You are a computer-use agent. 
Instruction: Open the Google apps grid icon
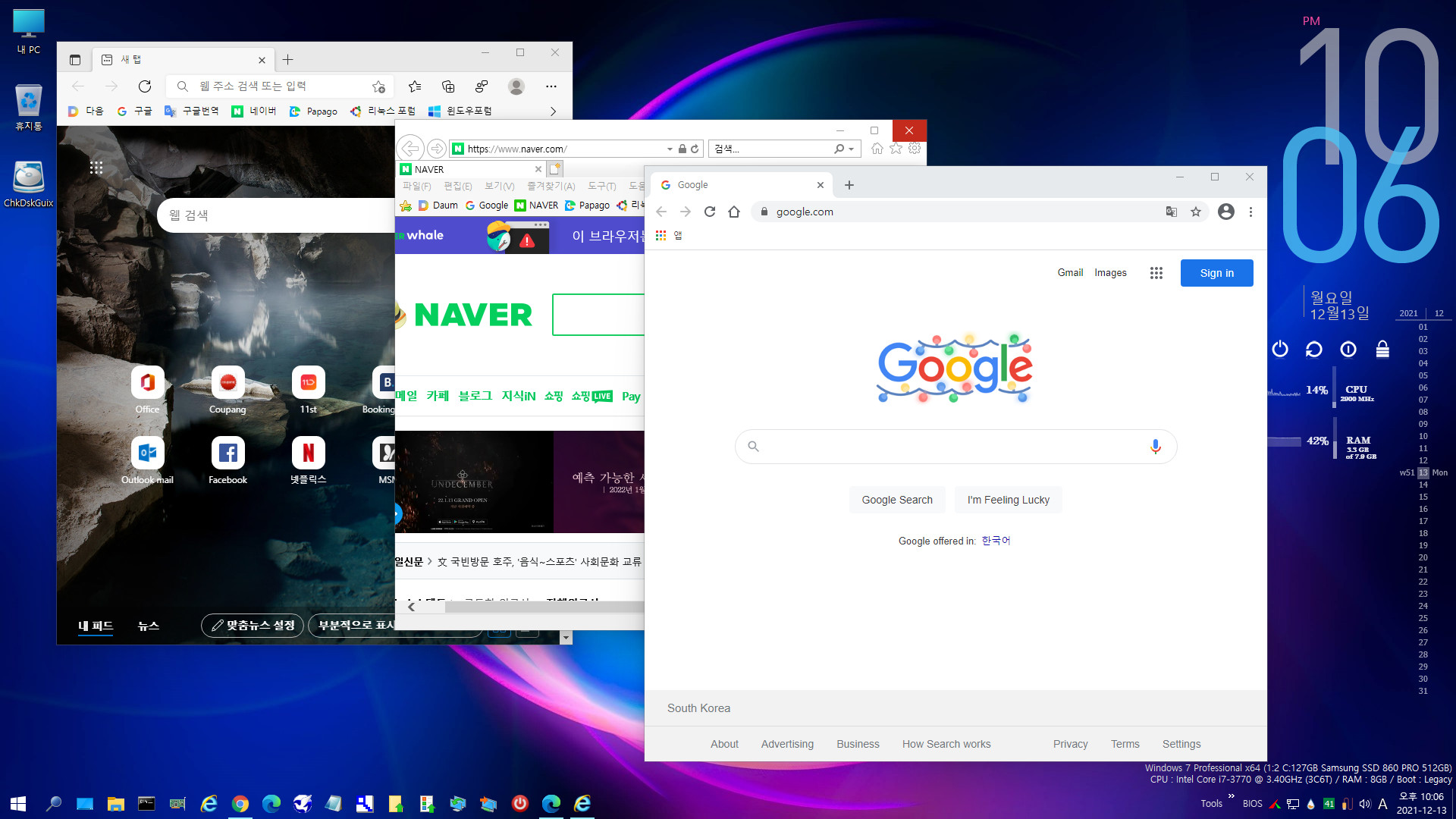[x=1156, y=273]
